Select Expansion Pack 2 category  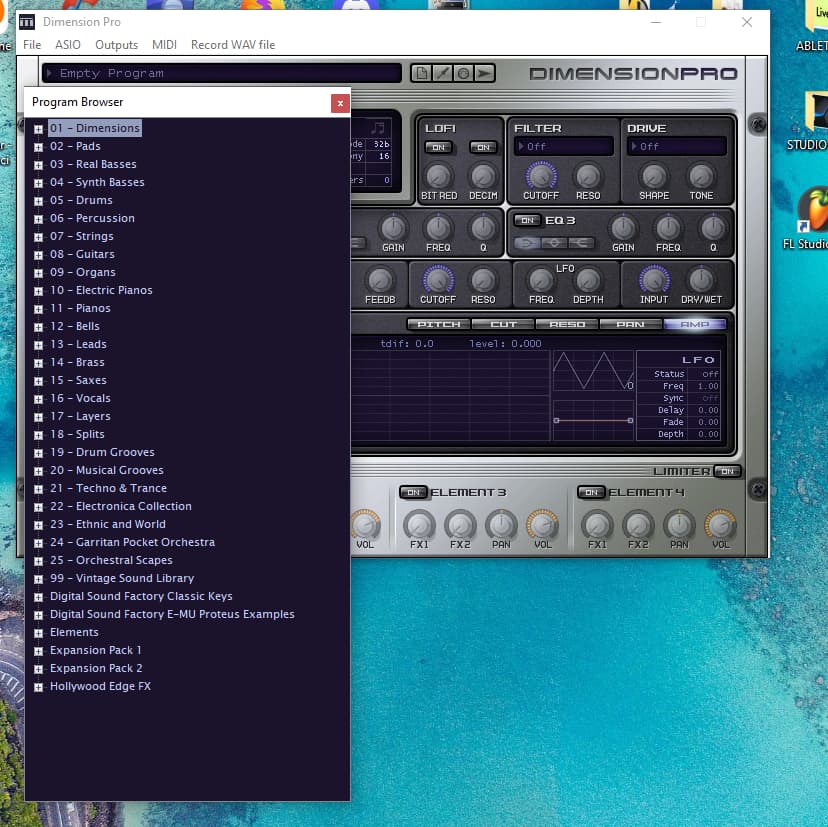pyautogui.click(x=96, y=669)
